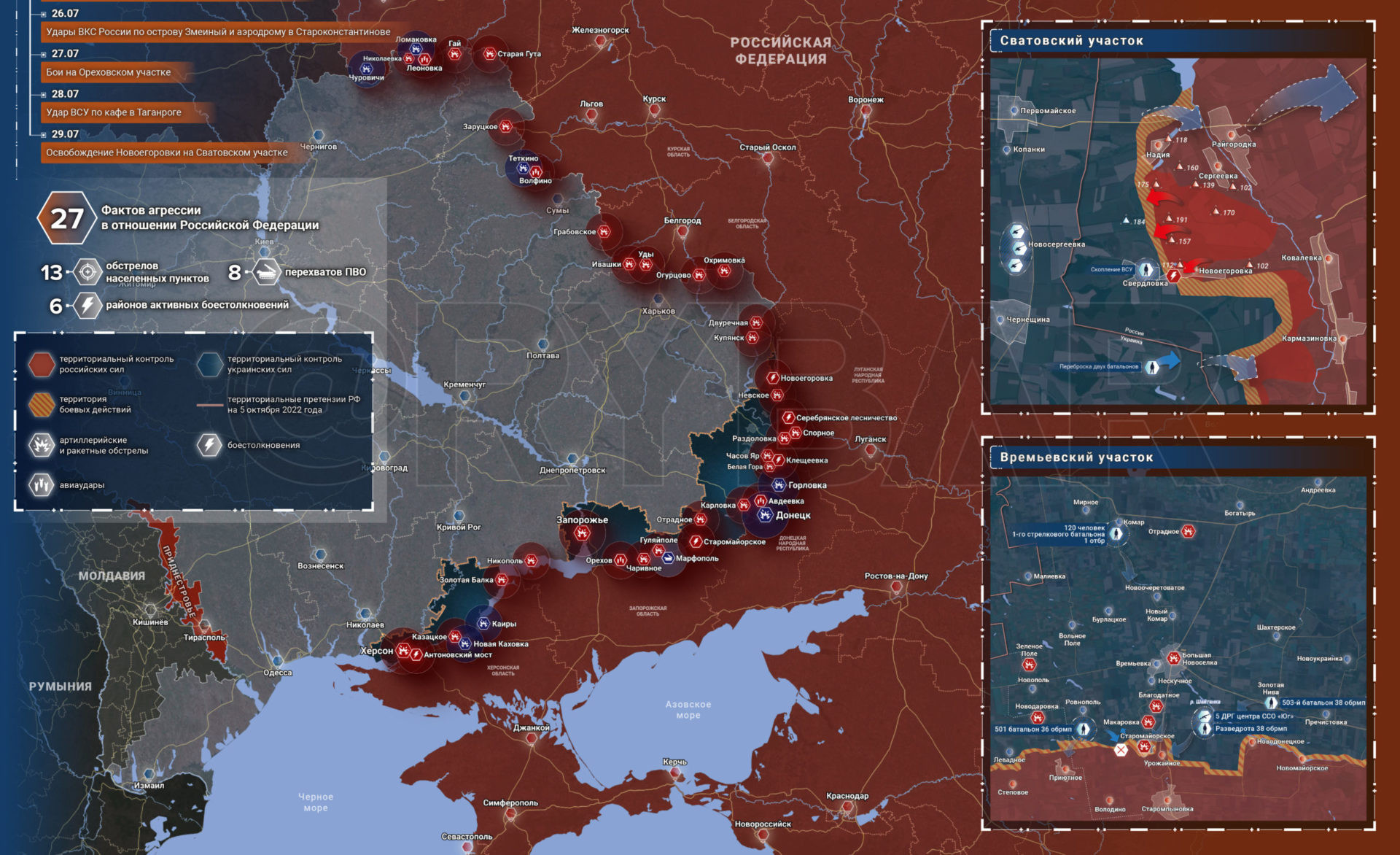Click the 27 hexagon aggression counter
This screenshot has height=855, width=1400.
pos(66,218)
